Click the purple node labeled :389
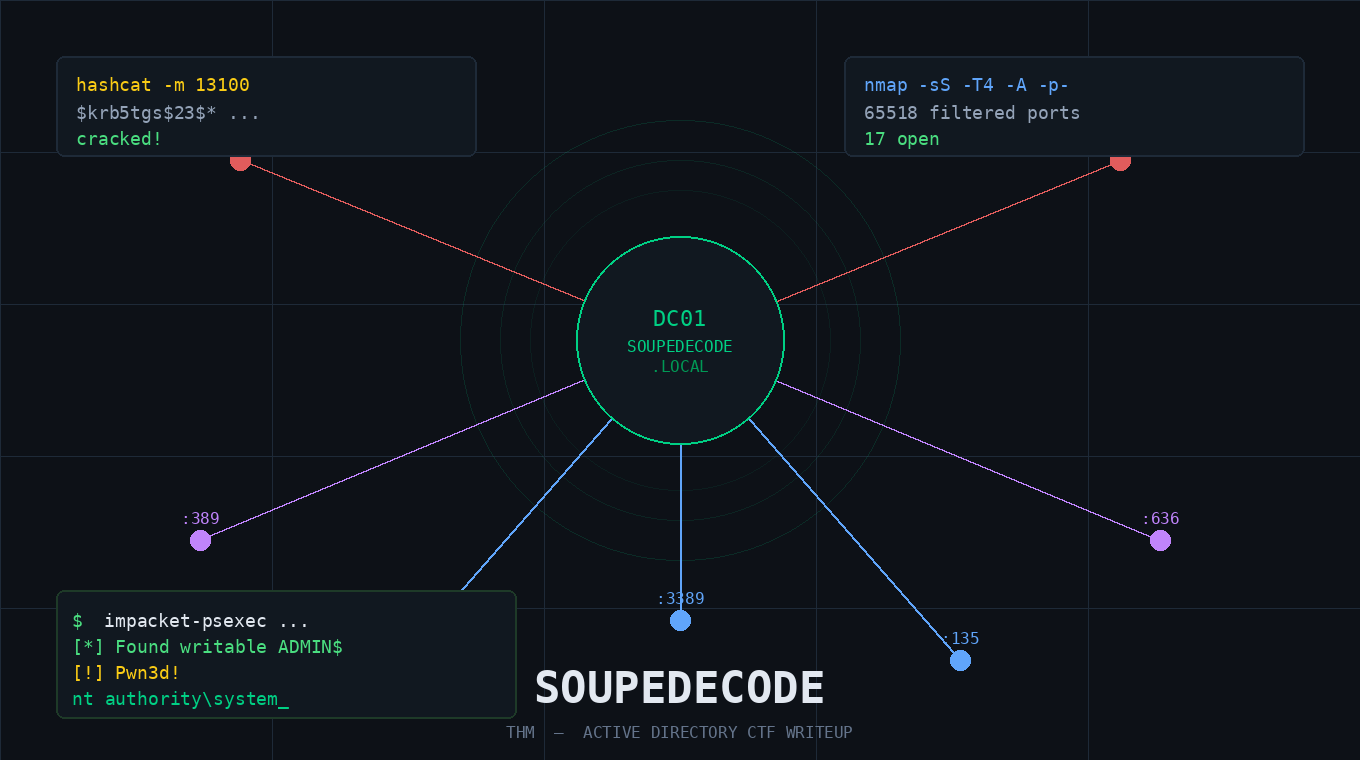 tap(200, 540)
